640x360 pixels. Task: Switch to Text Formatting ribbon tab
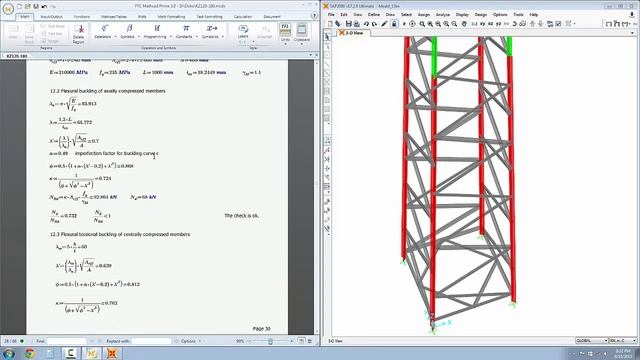209,17
